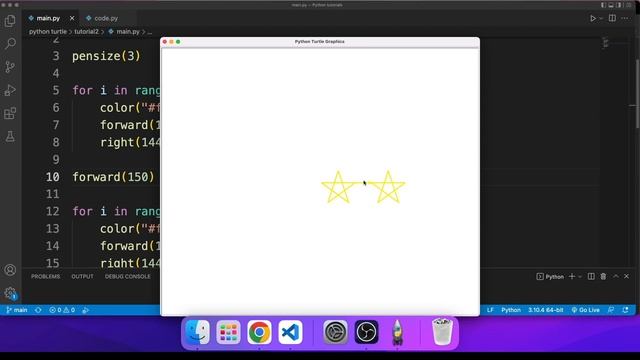
Task: Open the Extensions view
Action: point(10,113)
